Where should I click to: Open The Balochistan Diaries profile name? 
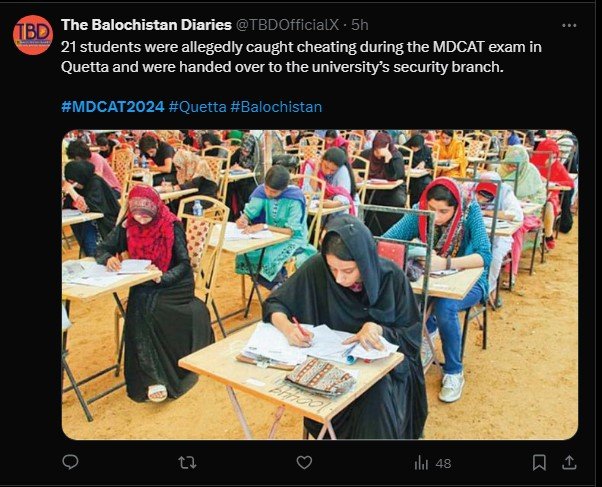146,25
